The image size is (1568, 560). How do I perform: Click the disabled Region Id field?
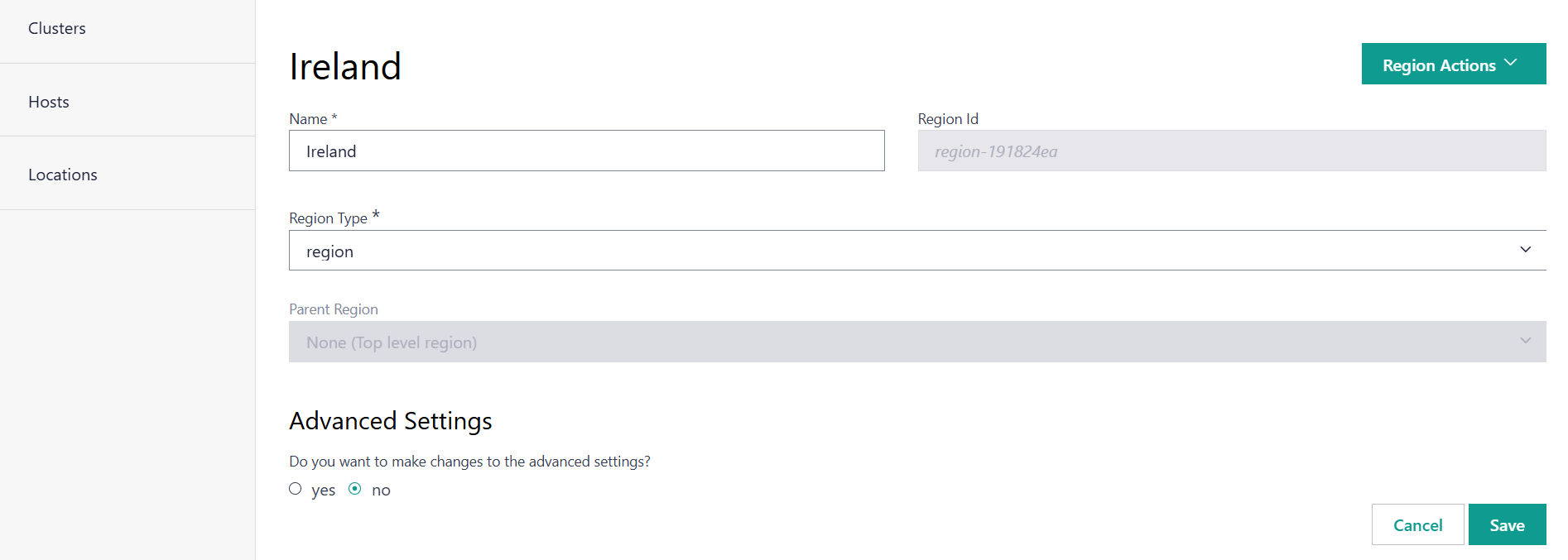[x=1231, y=151]
